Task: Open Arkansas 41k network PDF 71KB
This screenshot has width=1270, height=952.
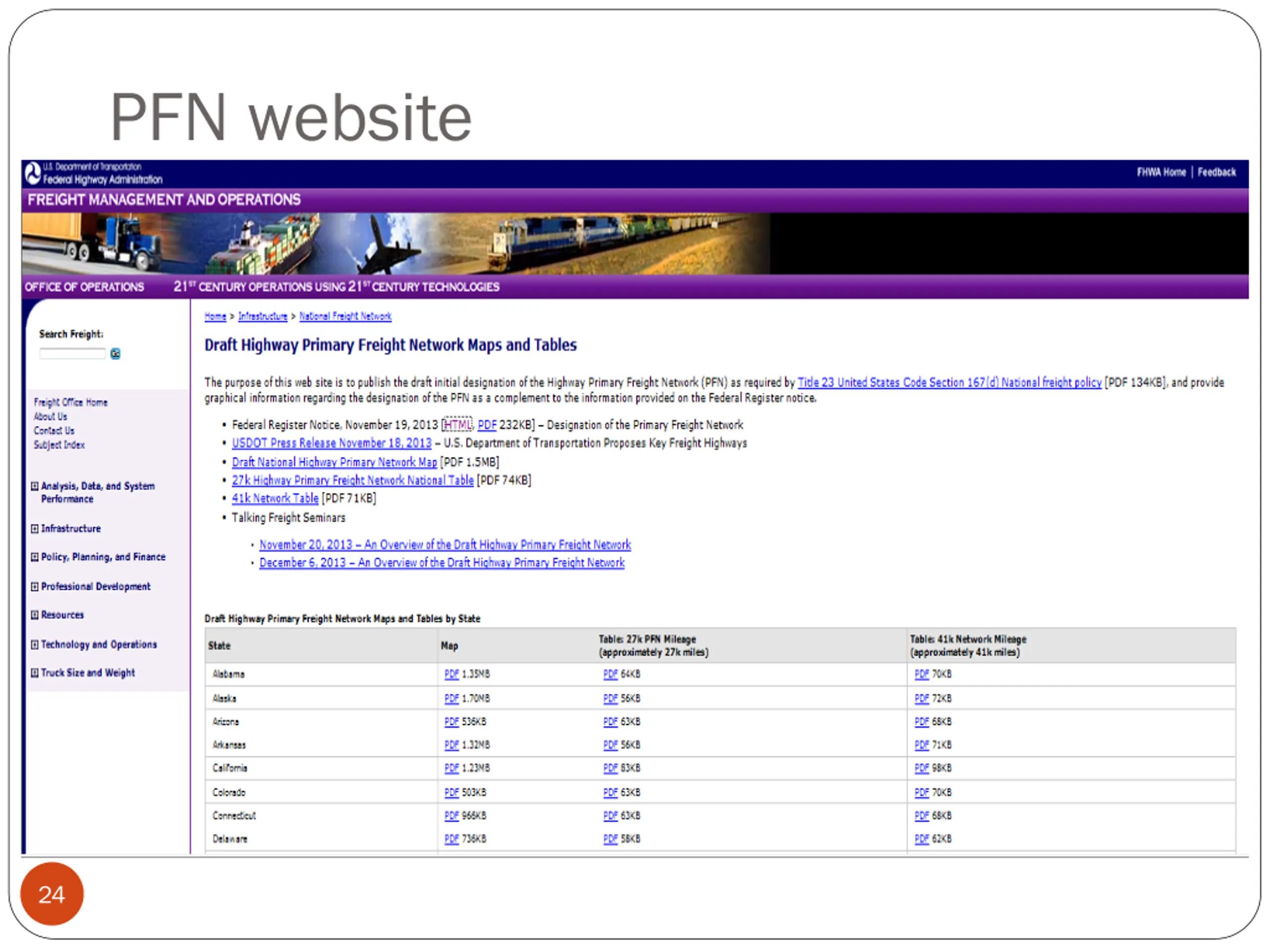Action: click(922, 745)
